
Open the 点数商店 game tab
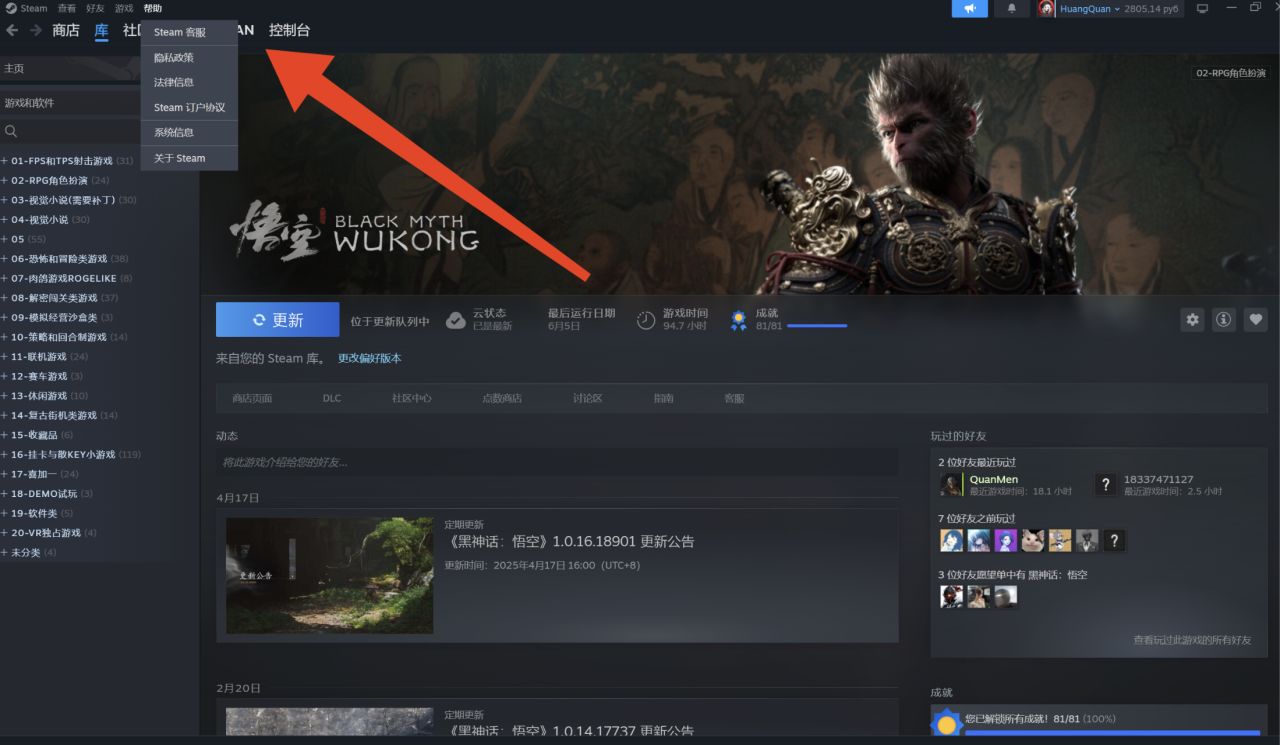(502, 398)
